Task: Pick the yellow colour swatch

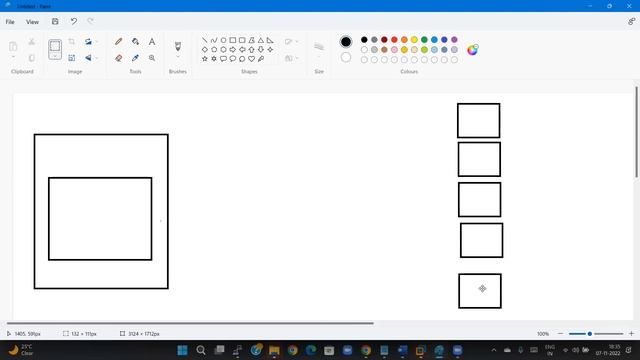Action: pyautogui.click(x=414, y=40)
